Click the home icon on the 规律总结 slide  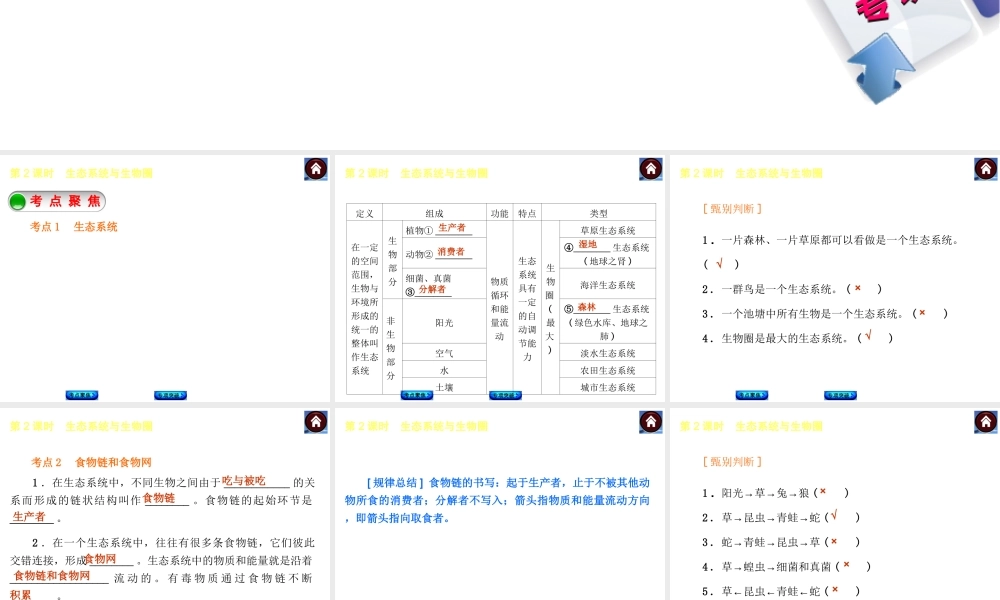pos(651,422)
